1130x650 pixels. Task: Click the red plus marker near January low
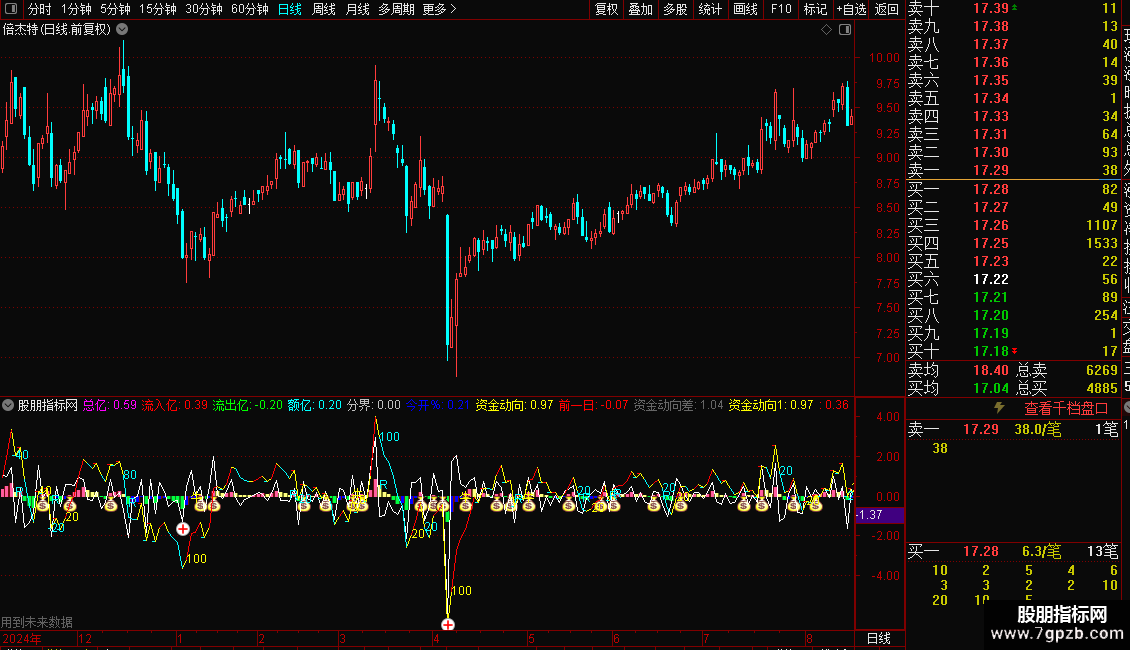coord(182,529)
